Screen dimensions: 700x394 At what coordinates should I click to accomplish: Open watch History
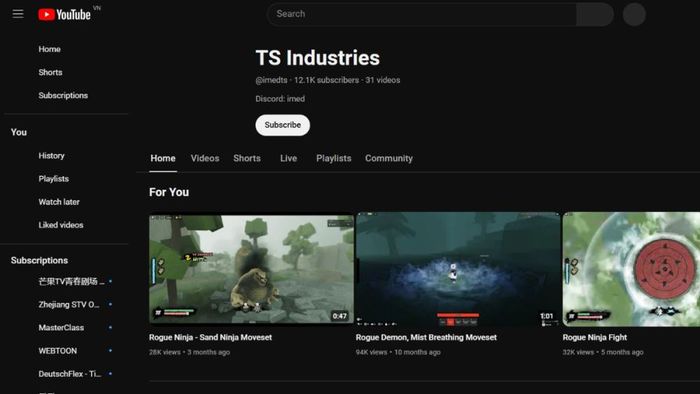point(52,156)
